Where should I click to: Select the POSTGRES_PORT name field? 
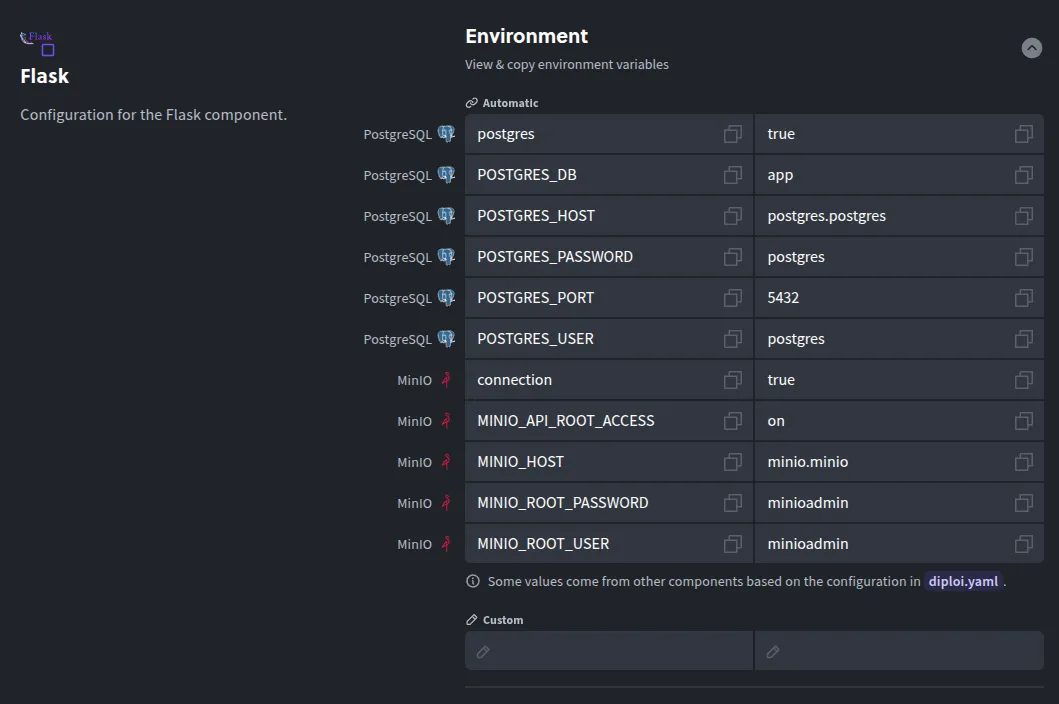coord(590,298)
